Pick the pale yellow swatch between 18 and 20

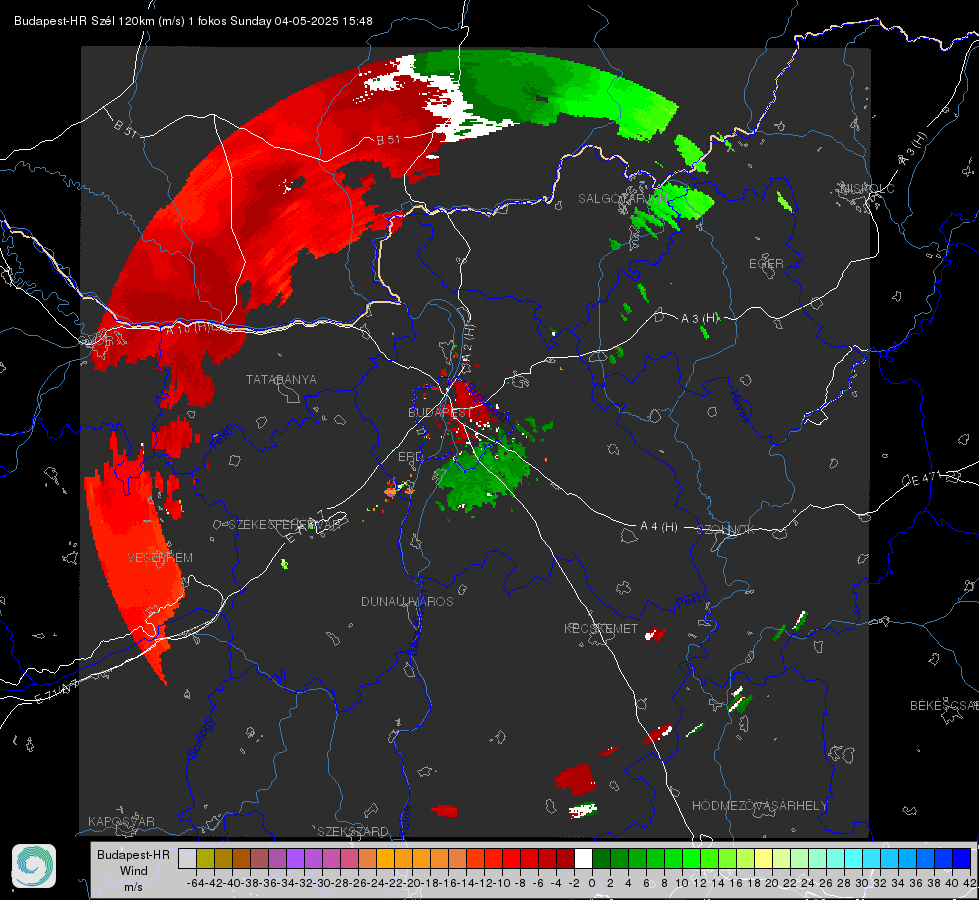tap(764, 858)
